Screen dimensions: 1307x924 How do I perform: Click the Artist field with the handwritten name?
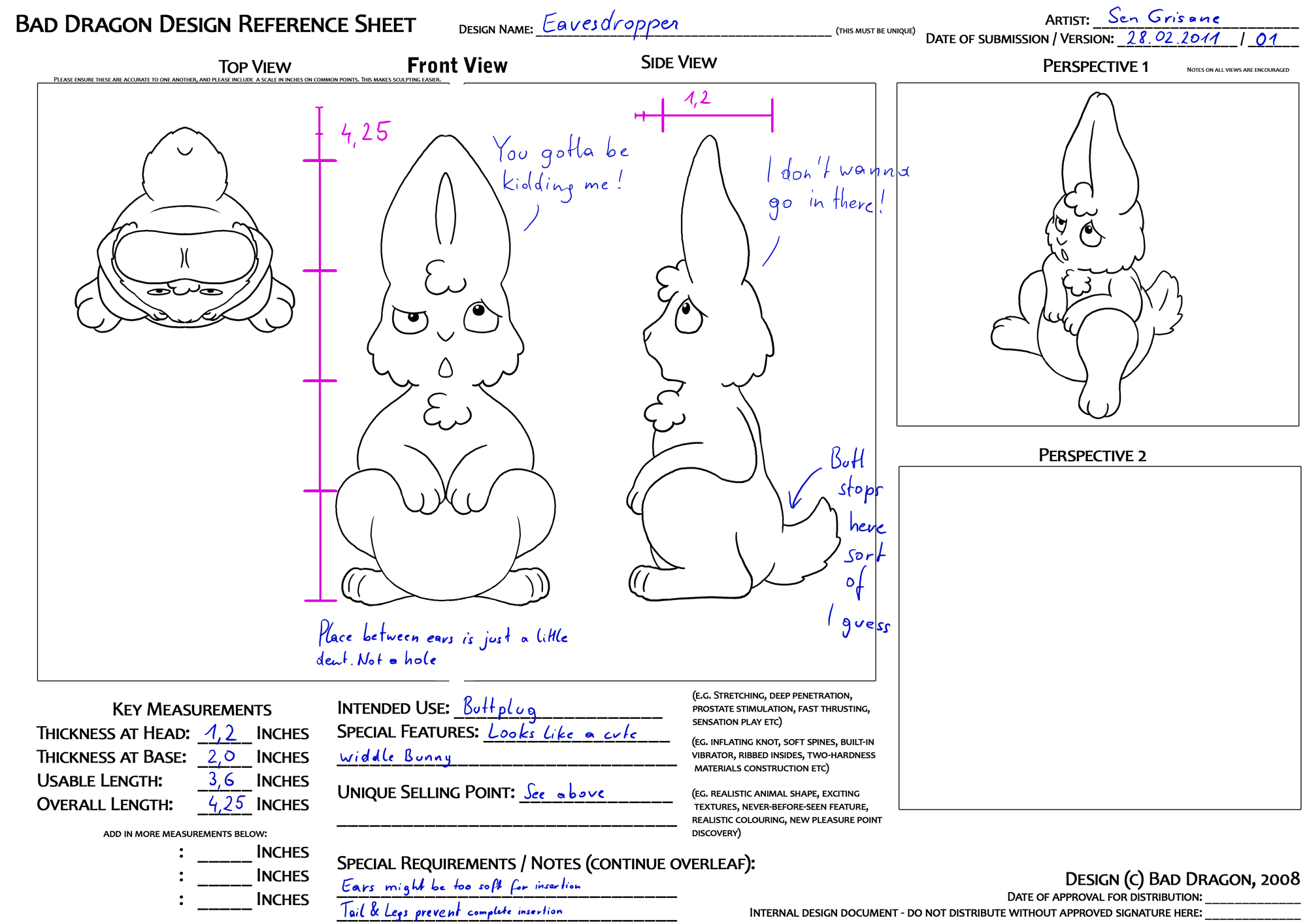[x=1195, y=18]
